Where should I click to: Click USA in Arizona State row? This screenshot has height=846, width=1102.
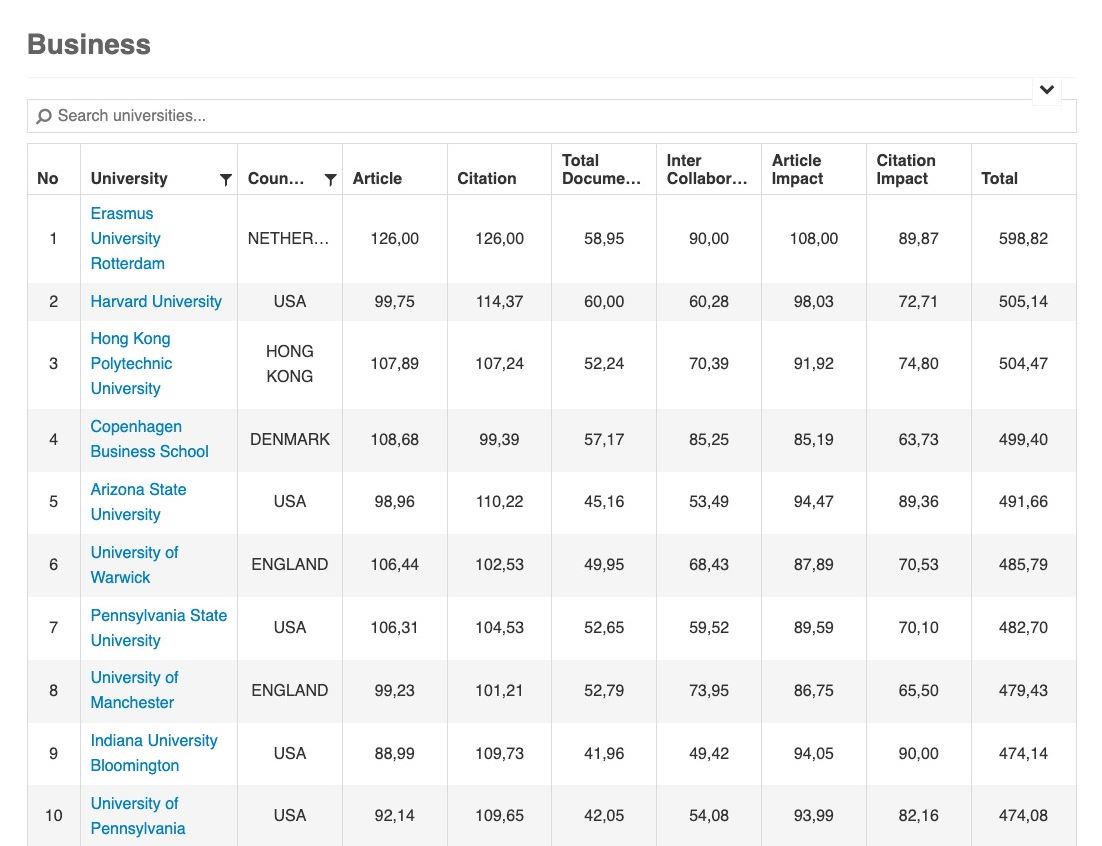click(290, 502)
